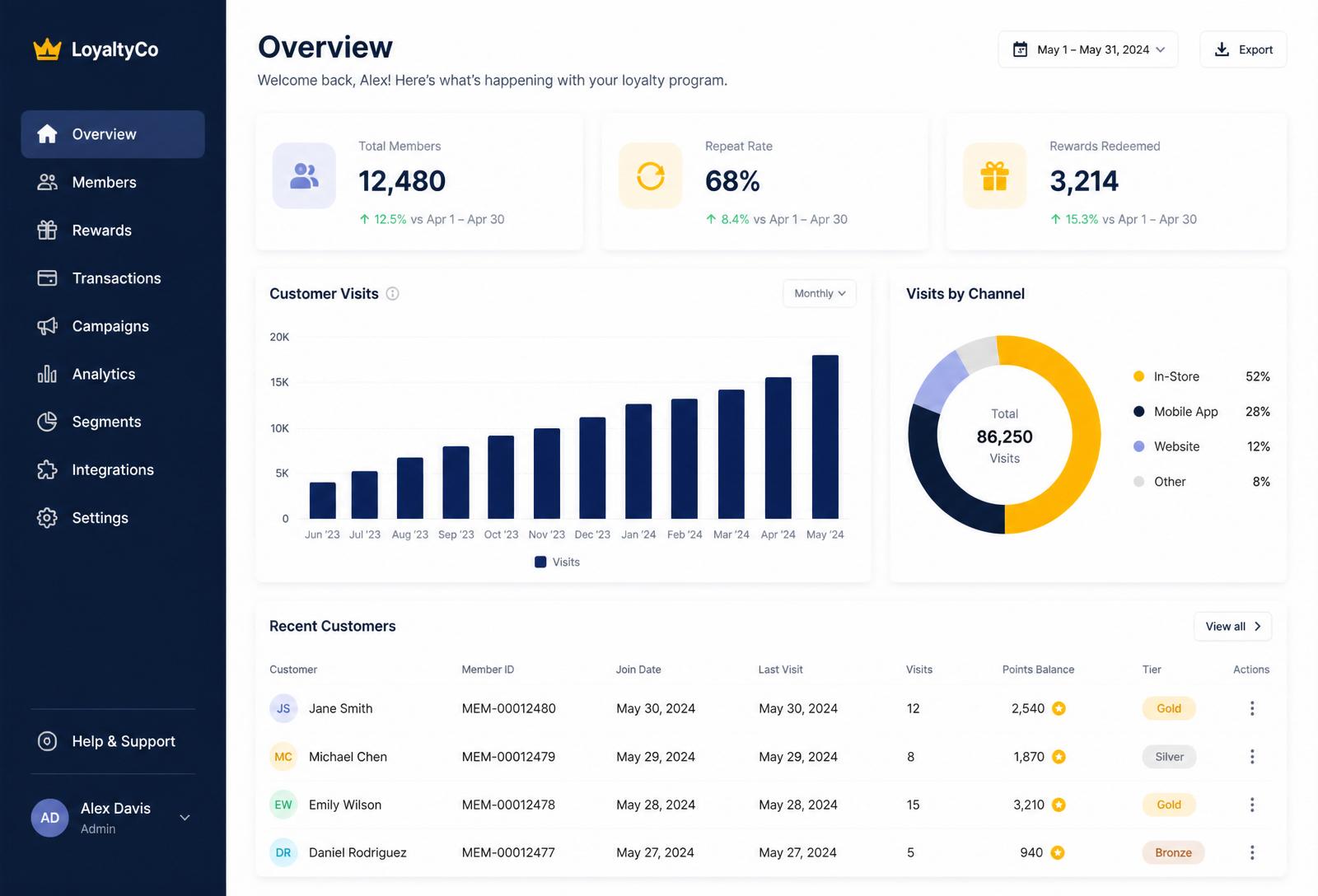
Task: Click the Integrations puzzle icon
Action: coord(47,469)
